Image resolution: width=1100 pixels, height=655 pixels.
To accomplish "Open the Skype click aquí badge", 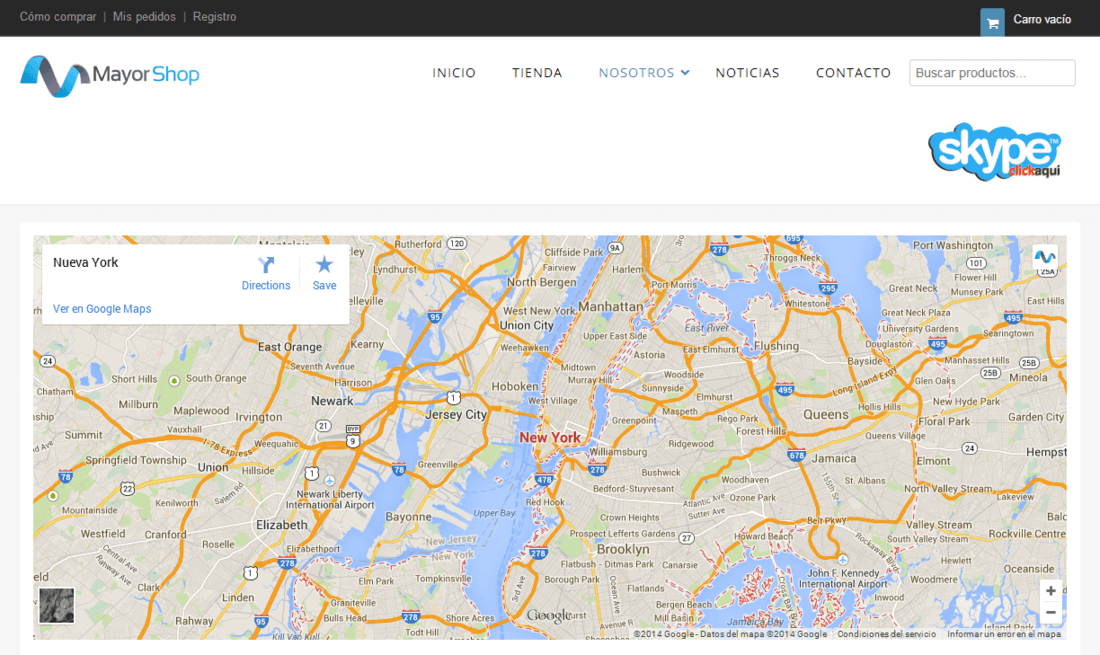I will [x=995, y=151].
